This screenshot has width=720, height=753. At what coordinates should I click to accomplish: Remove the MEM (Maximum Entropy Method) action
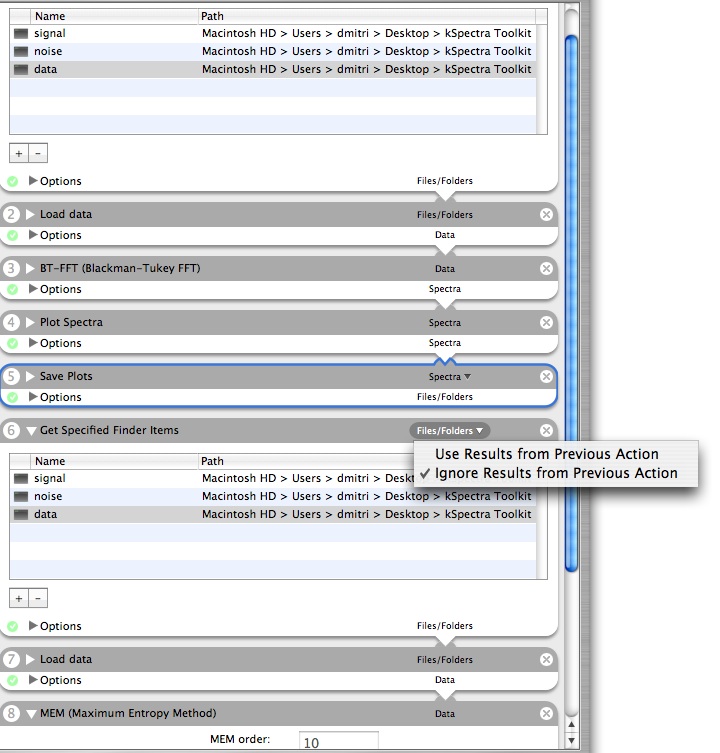(x=546, y=714)
